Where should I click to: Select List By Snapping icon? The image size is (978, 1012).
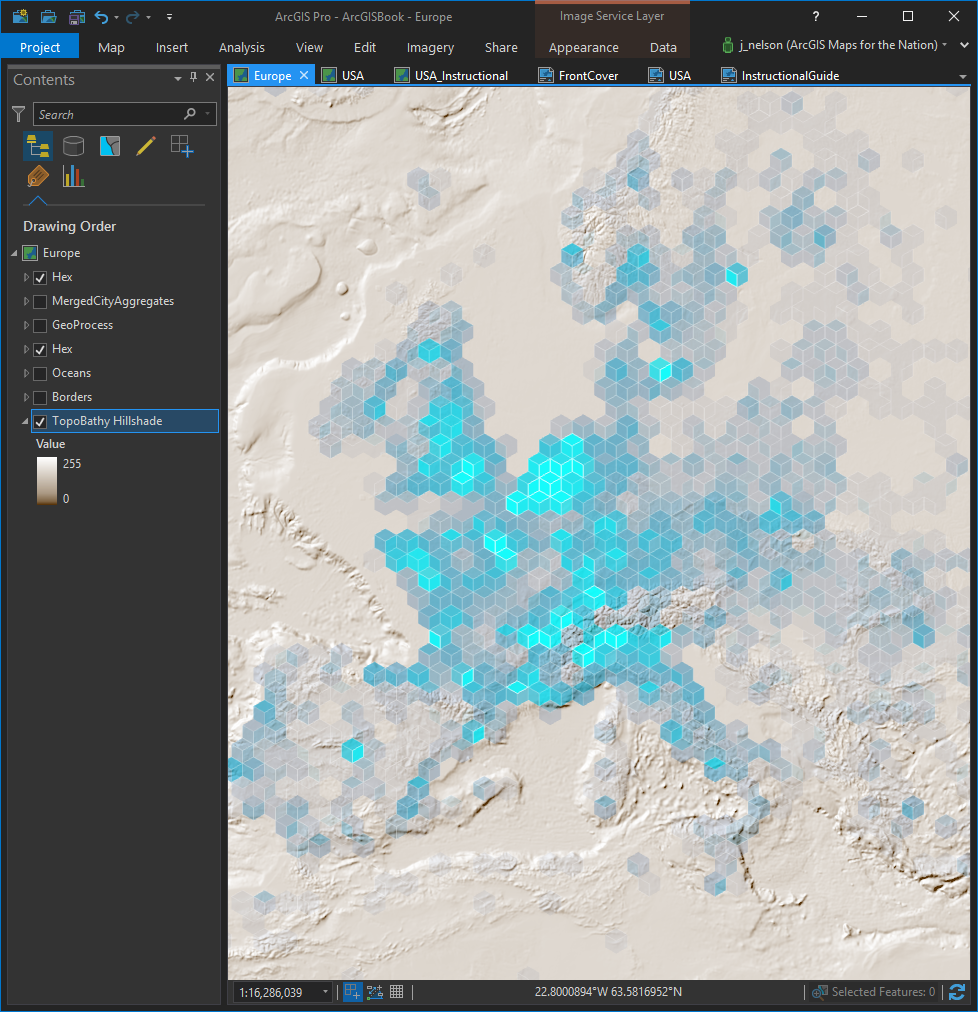click(x=182, y=146)
